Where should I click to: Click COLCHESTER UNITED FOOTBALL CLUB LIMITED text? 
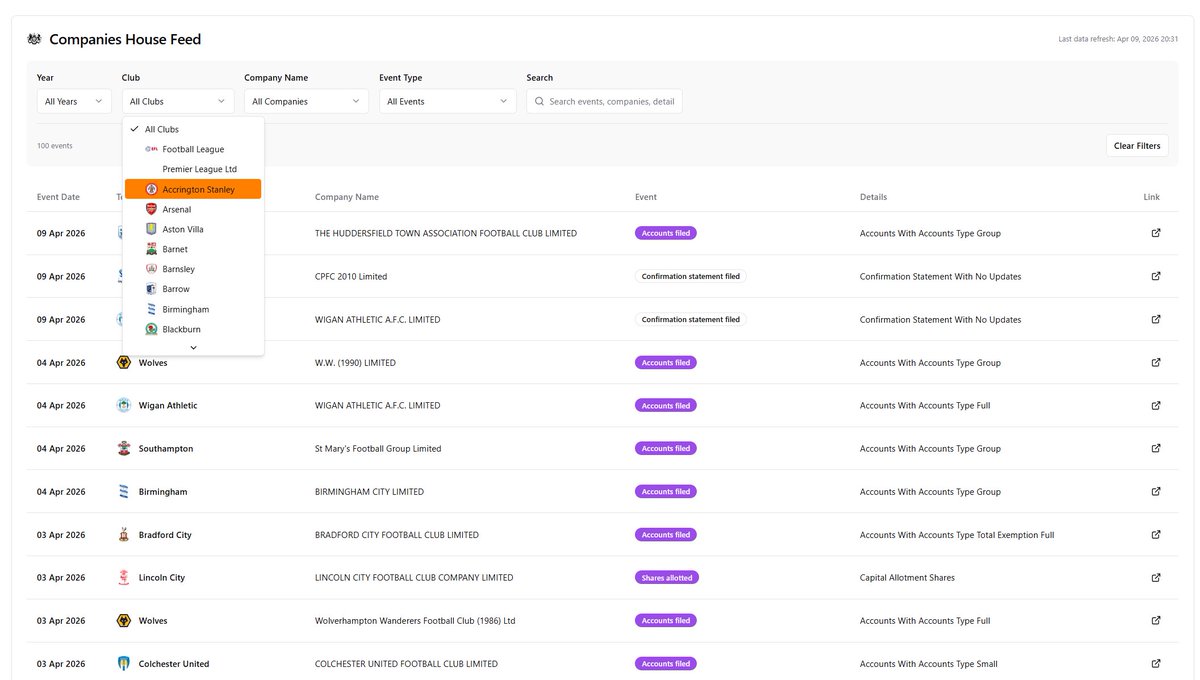click(406, 663)
